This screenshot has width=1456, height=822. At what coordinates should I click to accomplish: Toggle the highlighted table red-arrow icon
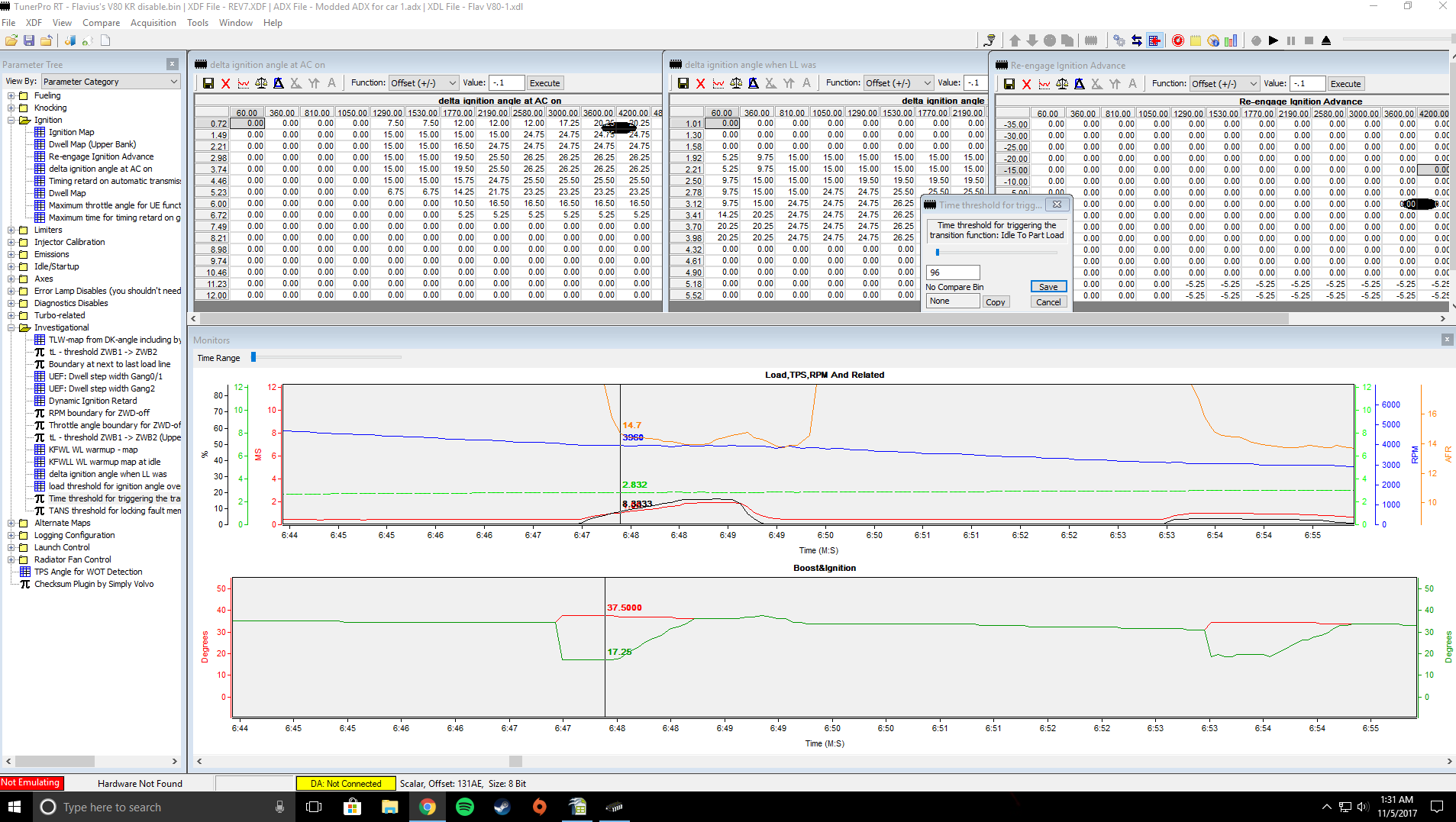click(1154, 40)
